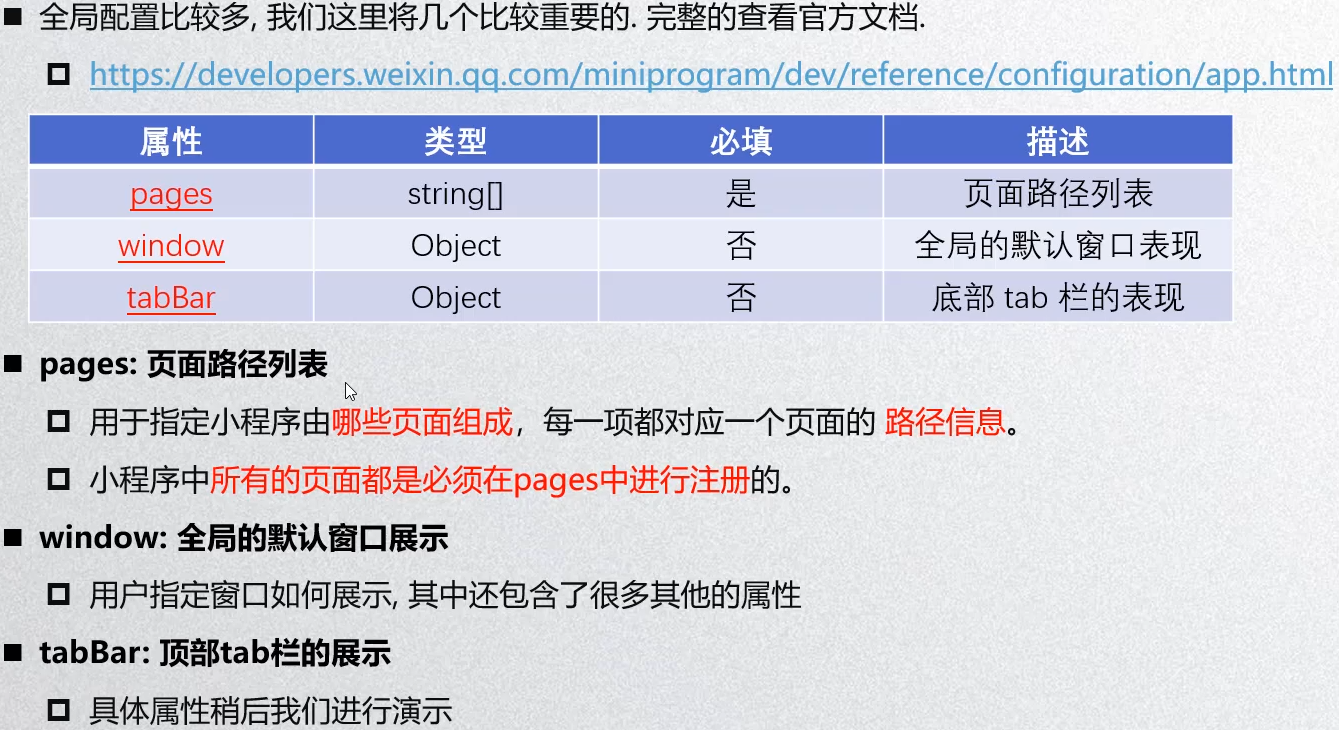Select the '描述' table header cell
This screenshot has height=730, width=1339.
pyautogui.click(x=1058, y=140)
